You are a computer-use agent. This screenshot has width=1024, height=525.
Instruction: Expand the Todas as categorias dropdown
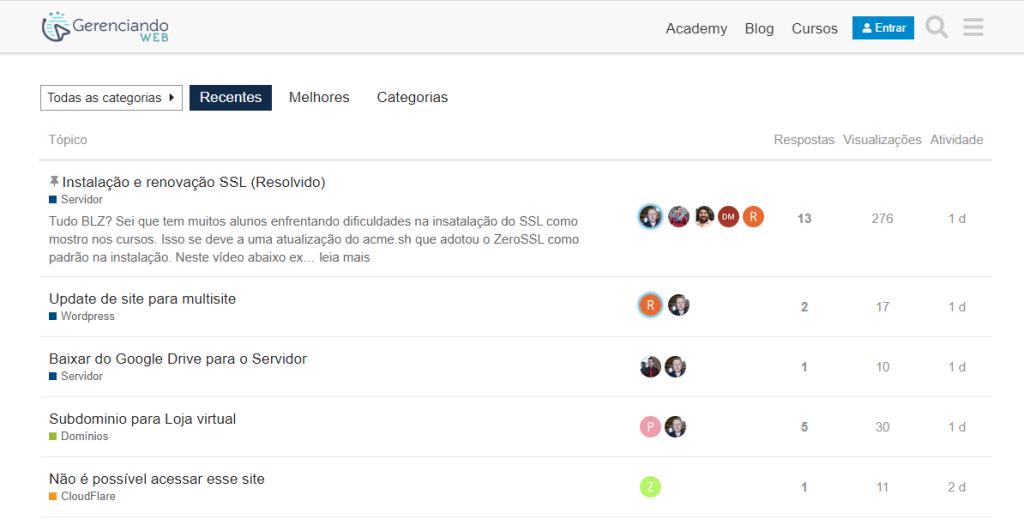pyautogui.click(x=111, y=98)
